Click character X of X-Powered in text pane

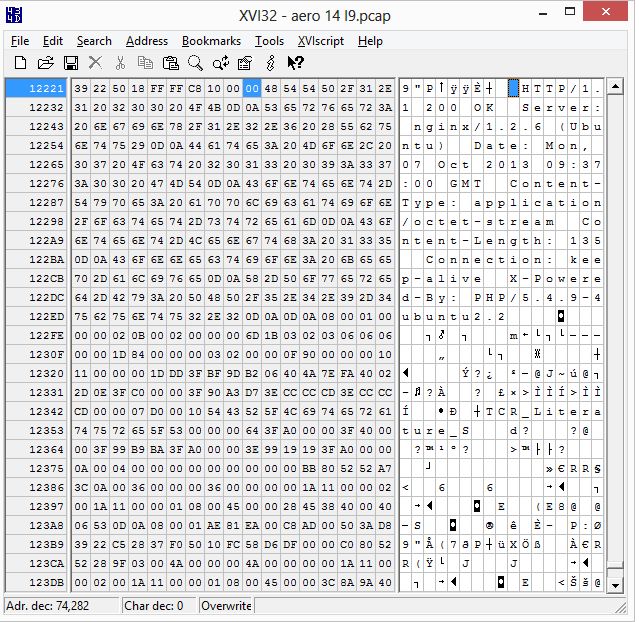[513, 279]
